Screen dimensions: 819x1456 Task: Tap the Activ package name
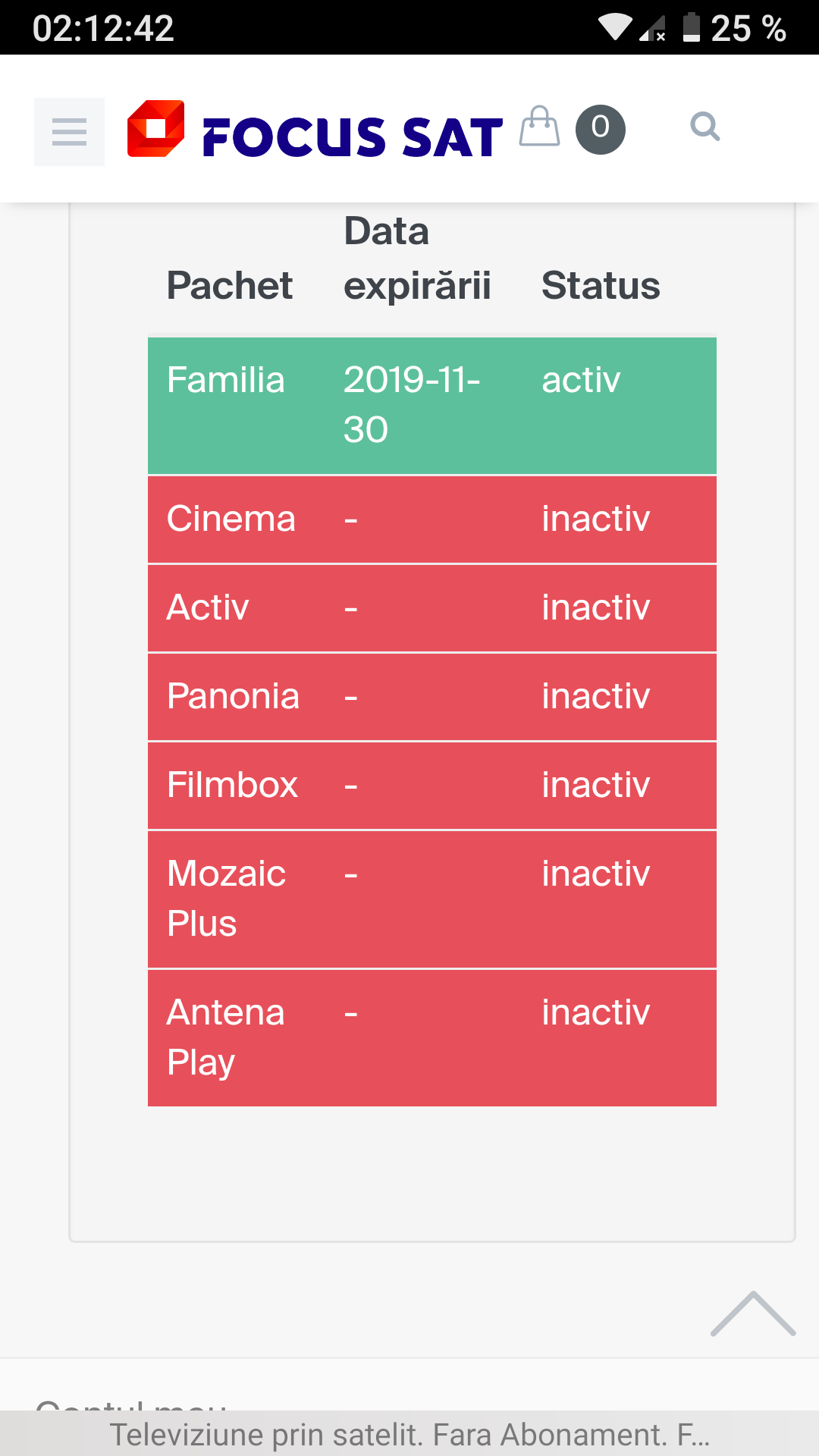tap(208, 607)
